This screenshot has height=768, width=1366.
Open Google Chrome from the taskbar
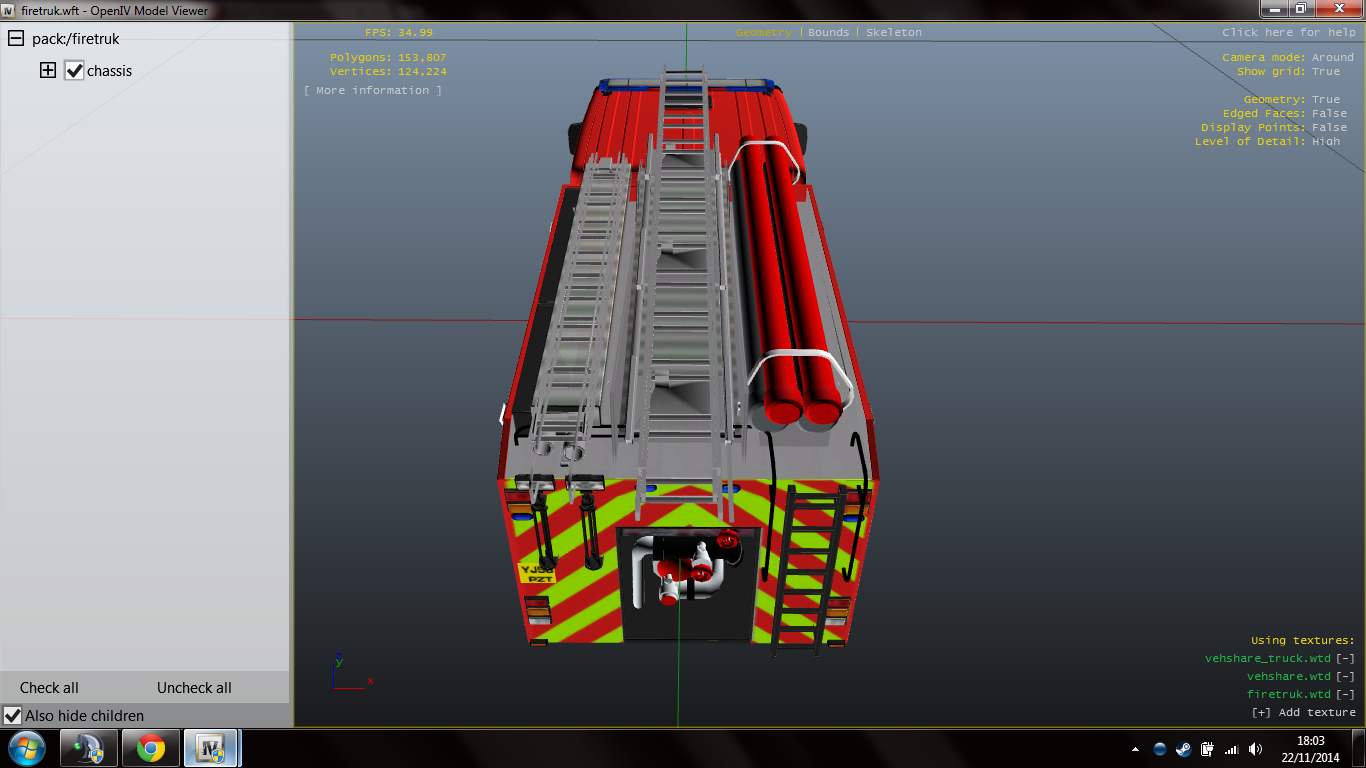click(151, 748)
